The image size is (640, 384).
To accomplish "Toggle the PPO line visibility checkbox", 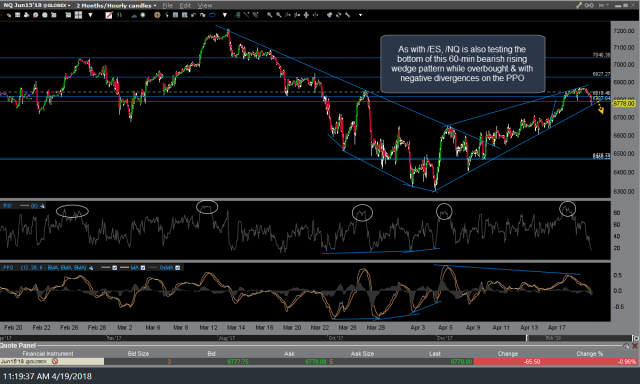I will (115, 268).
